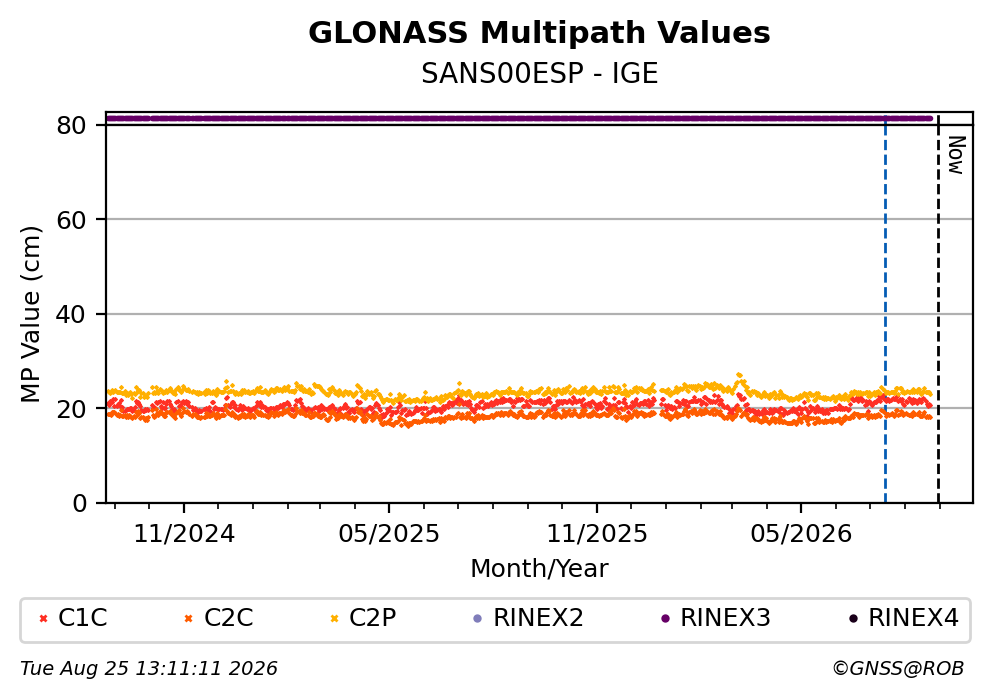Click the y-axis value 40
The height and width of the screenshot is (699, 993).
[x=71, y=315]
